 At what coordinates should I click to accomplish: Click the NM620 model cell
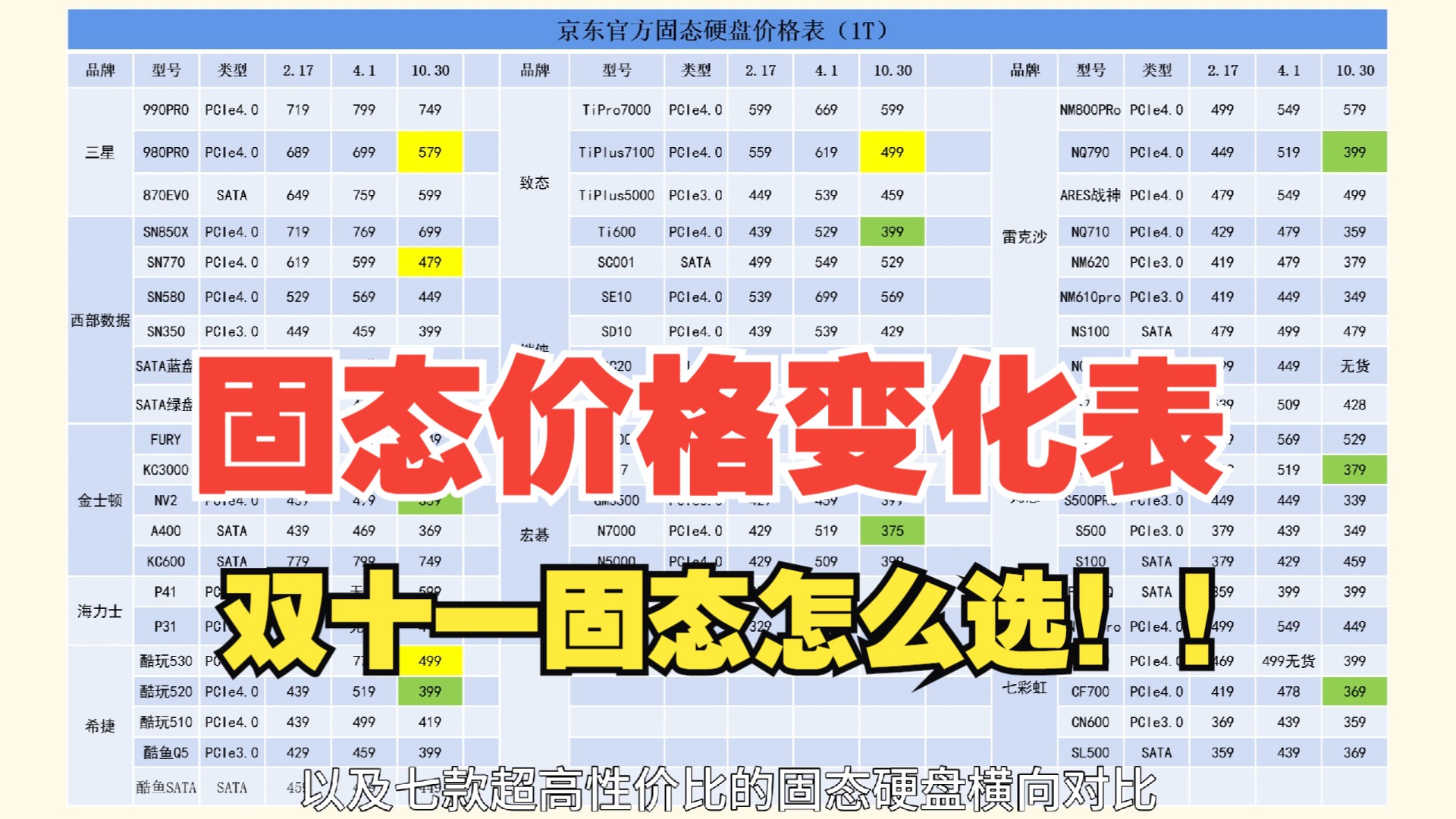tap(1090, 262)
